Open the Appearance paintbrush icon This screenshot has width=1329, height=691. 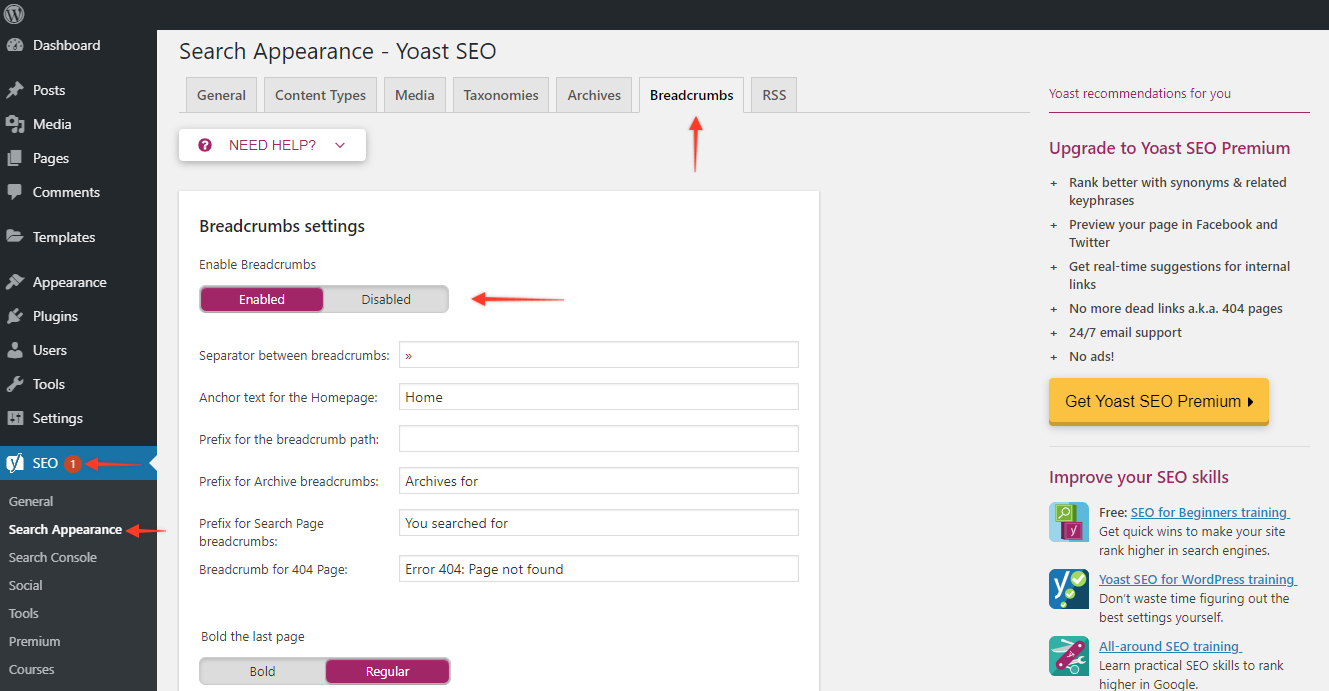[18, 281]
